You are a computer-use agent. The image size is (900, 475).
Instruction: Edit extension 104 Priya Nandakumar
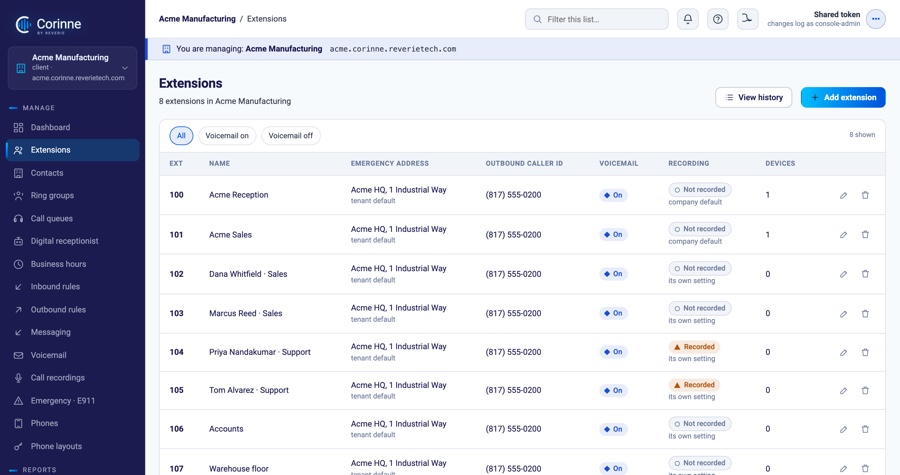[x=843, y=353]
